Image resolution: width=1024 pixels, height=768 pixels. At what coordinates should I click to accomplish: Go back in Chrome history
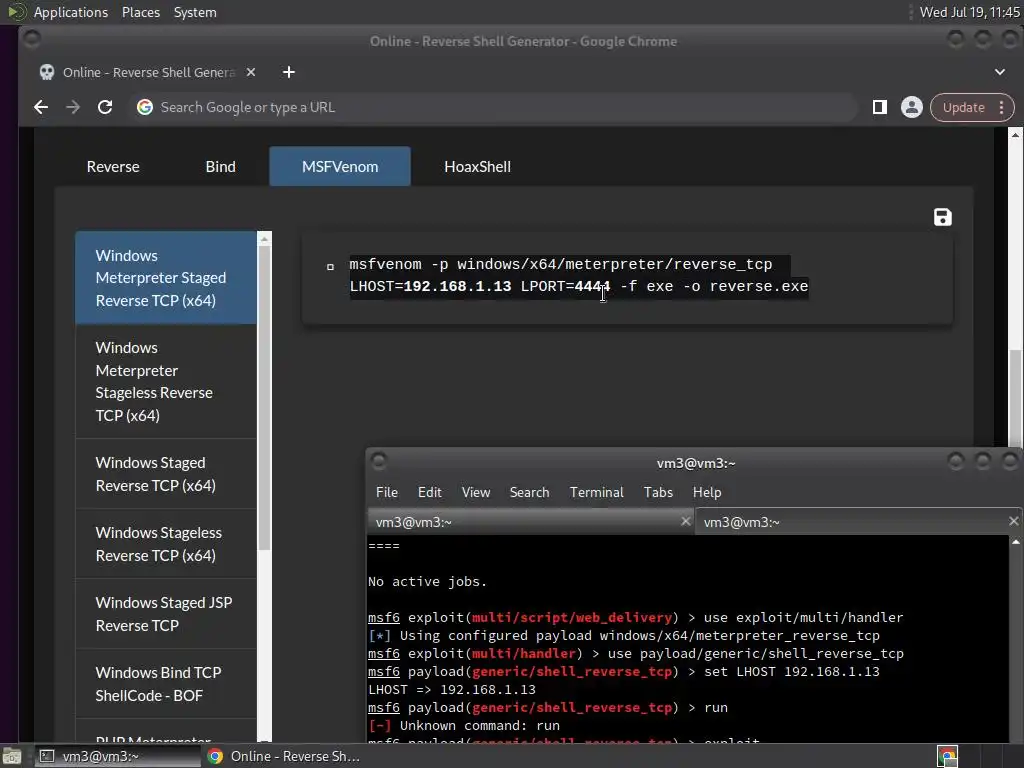click(x=41, y=107)
